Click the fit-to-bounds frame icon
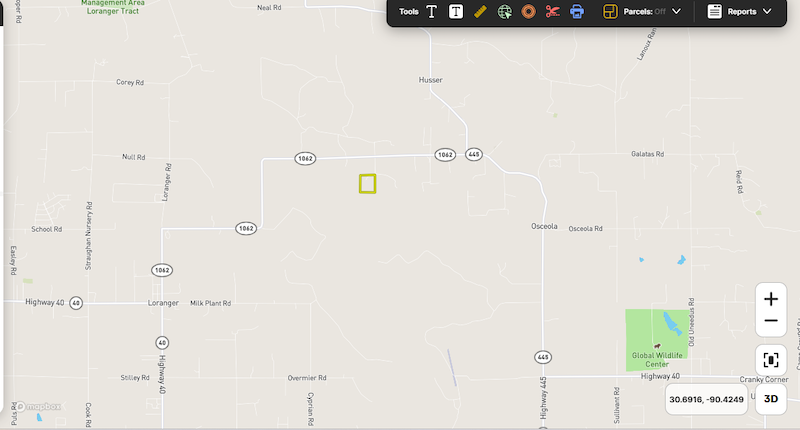This screenshot has width=800, height=430. coord(771,360)
